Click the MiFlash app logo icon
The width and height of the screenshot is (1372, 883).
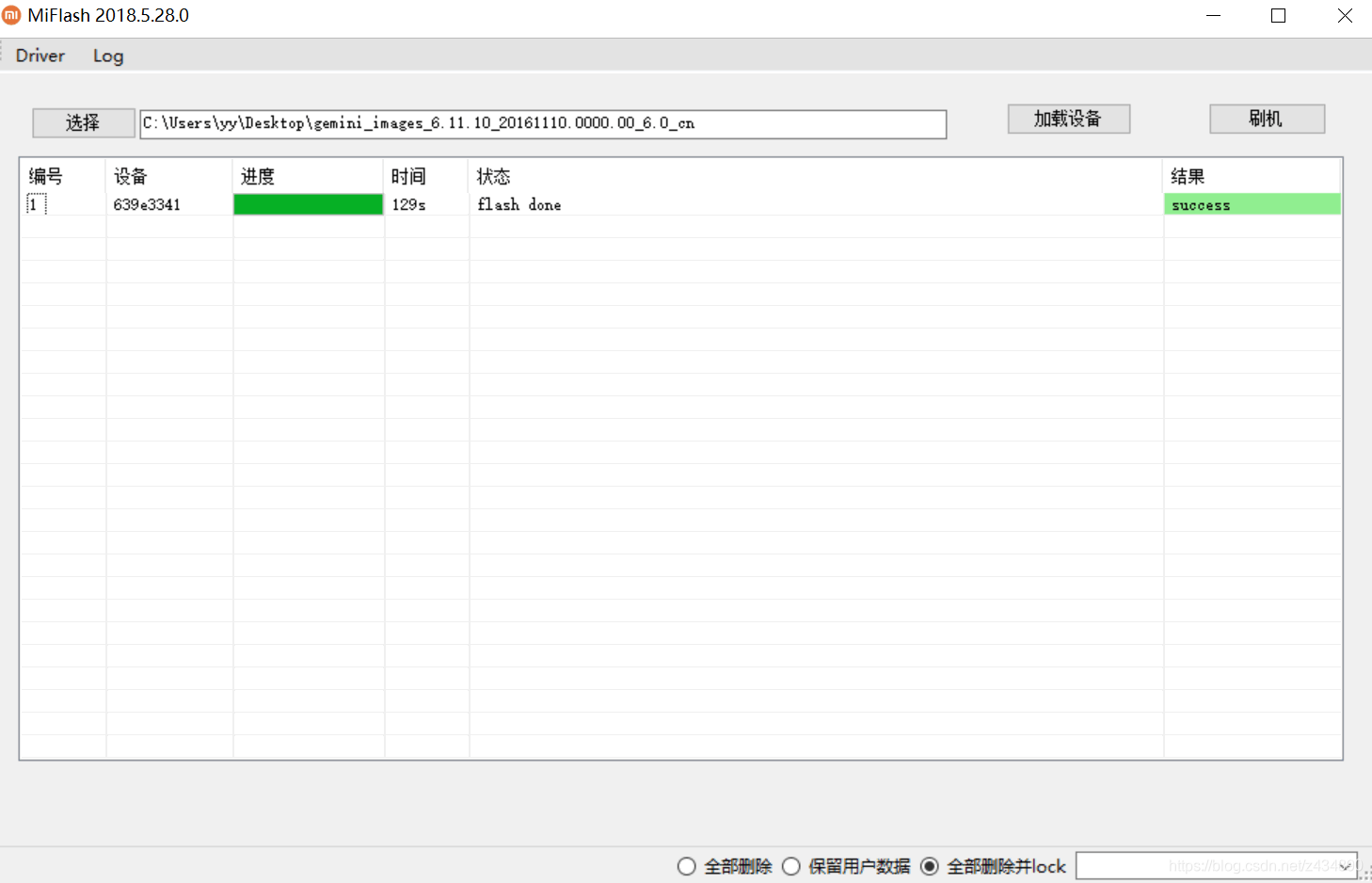(11, 15)
